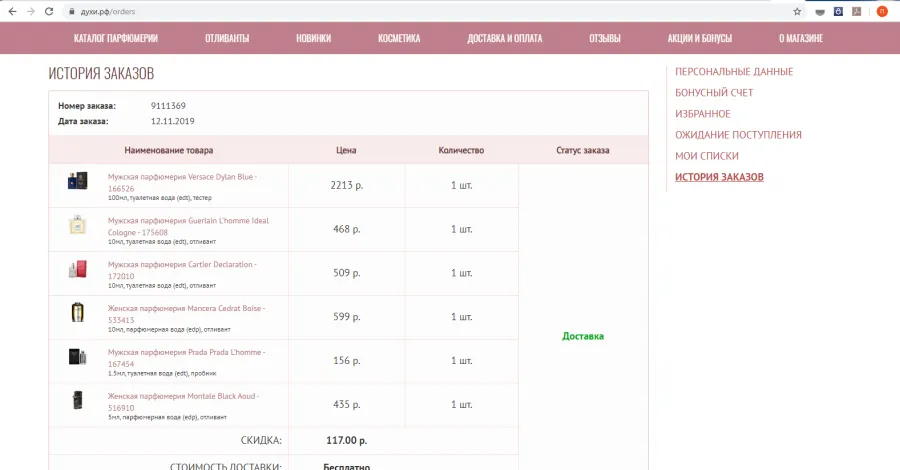
Task: Select История заказов in sidebar
Action: click(x=719, y=177)
